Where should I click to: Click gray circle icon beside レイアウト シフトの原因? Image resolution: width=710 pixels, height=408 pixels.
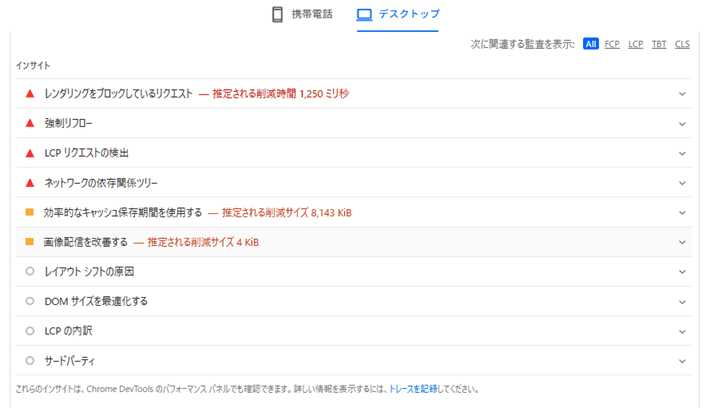click(30, 272)
